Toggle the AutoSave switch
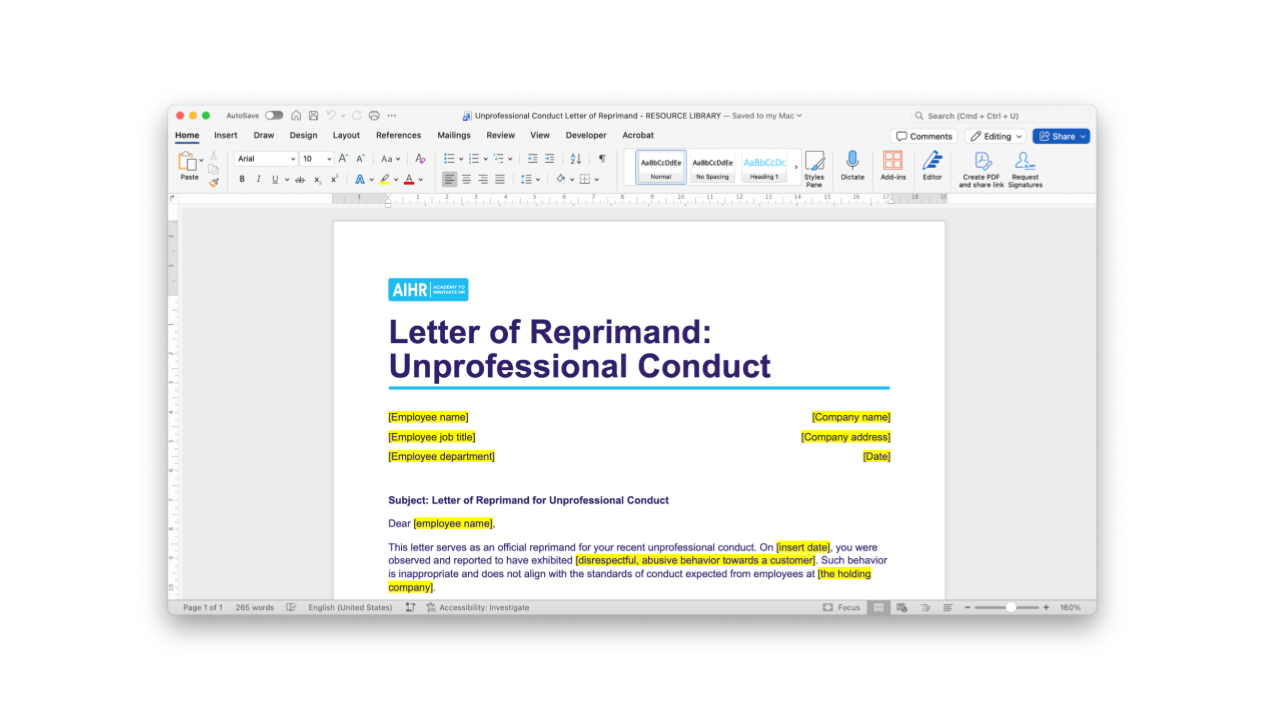The width and height of the screenshot is (1280, 720). (273, 116)
